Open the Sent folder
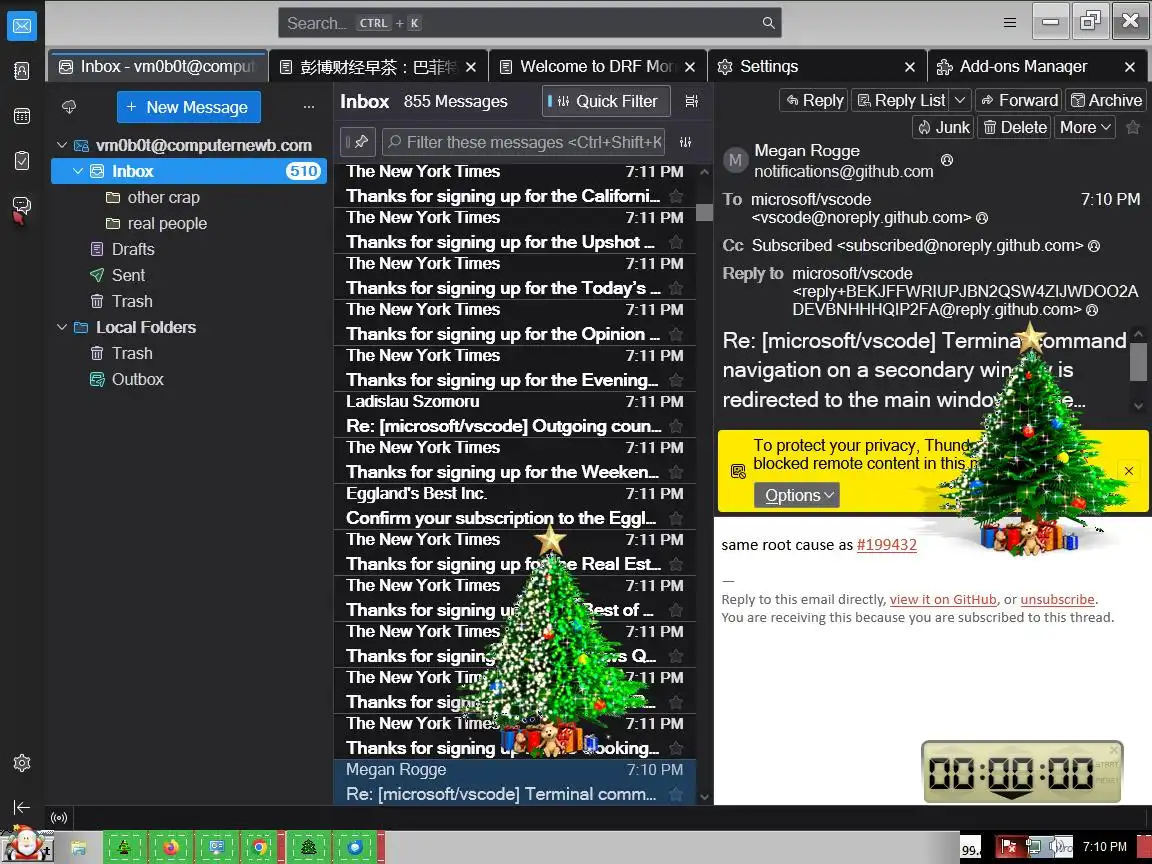This screenshot has width=1152, height=864. pyautogui.click(x=189, y=276)
